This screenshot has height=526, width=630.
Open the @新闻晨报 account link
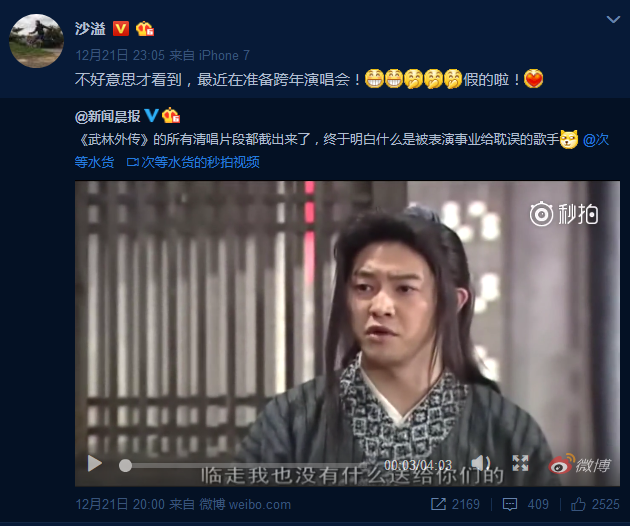point(108,117)
